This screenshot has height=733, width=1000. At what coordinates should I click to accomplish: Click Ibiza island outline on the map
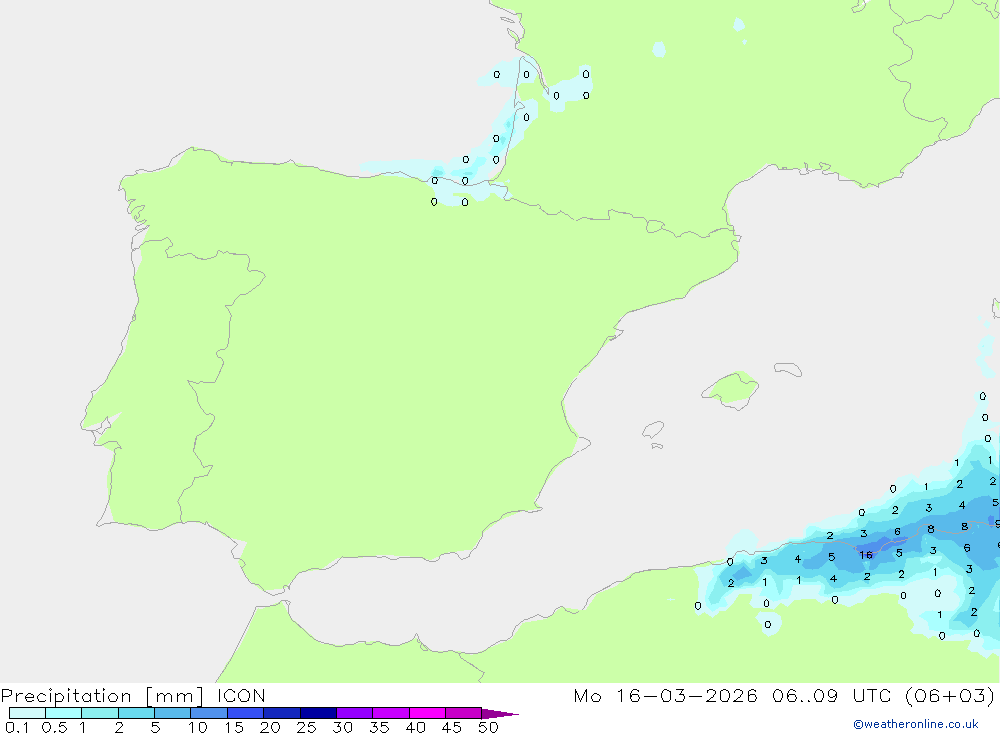(653, 430)
